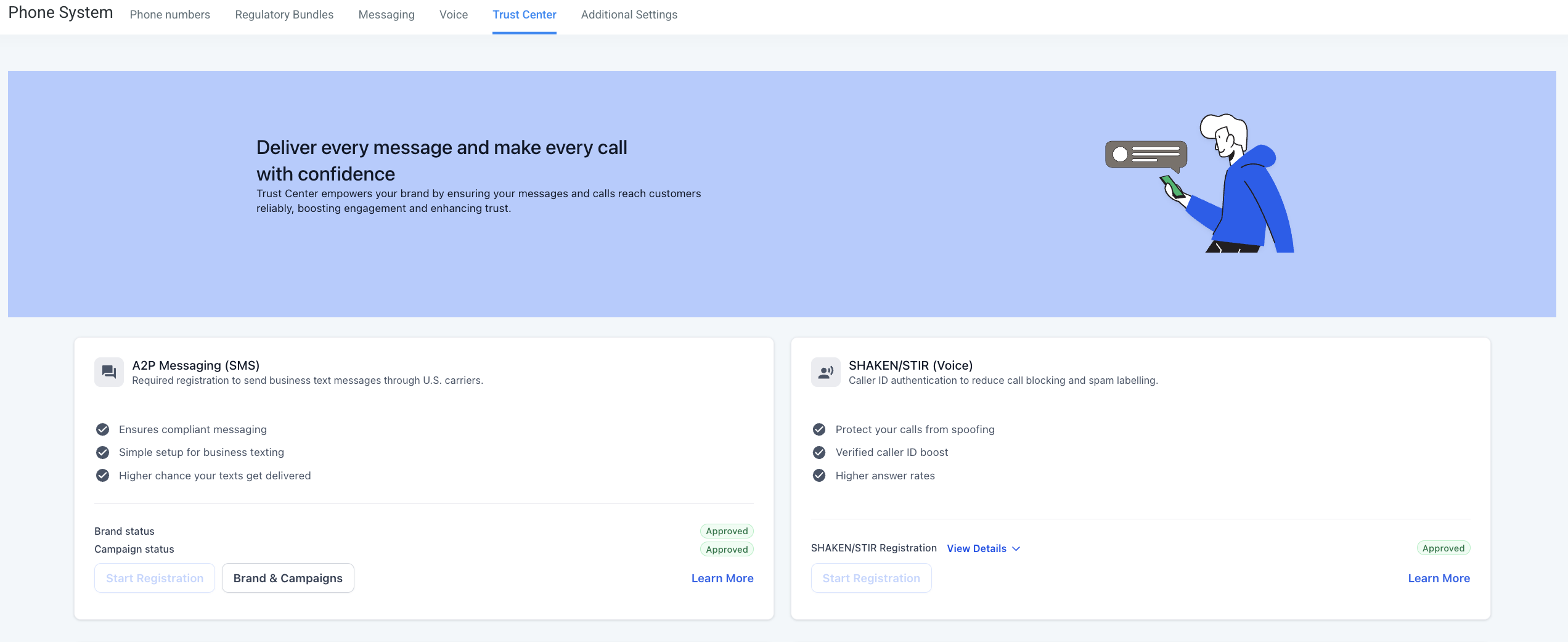The image size is (1568, 642).
Task: Click 'Trust Center empowers your brand' description text
Action: [x=479, y=201]
